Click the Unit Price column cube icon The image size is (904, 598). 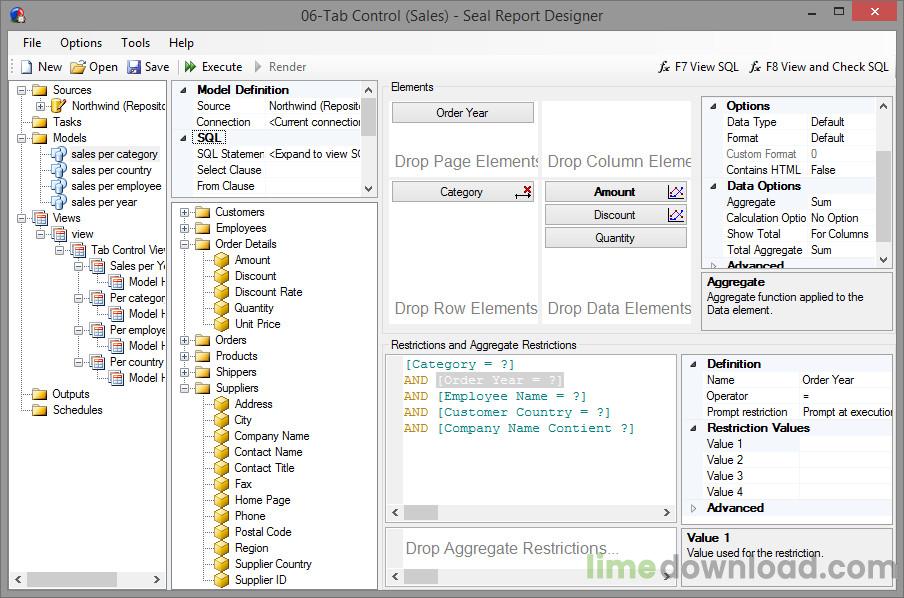[221, 324]
